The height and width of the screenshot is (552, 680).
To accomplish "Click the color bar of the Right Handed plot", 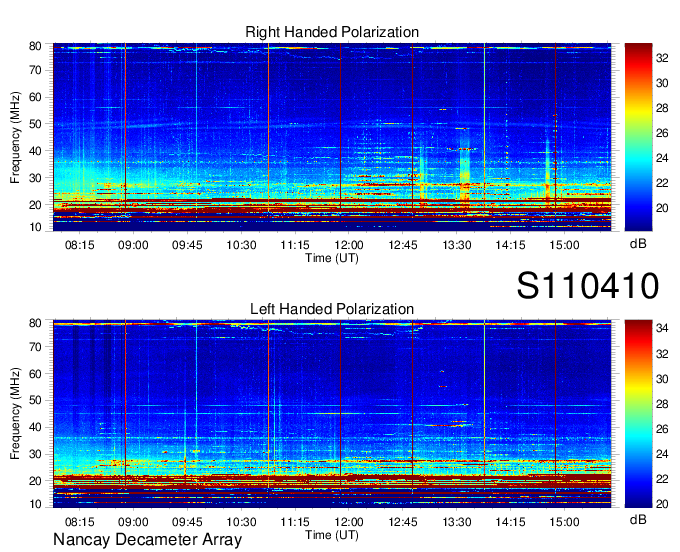I will [638, 137].
